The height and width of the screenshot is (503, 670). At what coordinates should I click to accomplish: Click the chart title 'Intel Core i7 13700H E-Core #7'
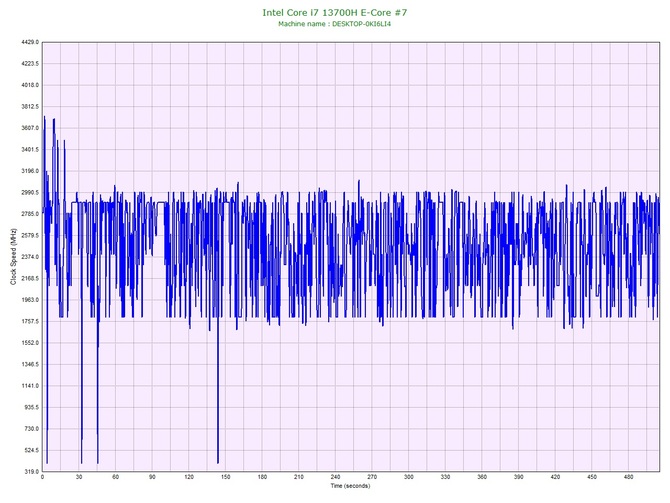point(335,13)
